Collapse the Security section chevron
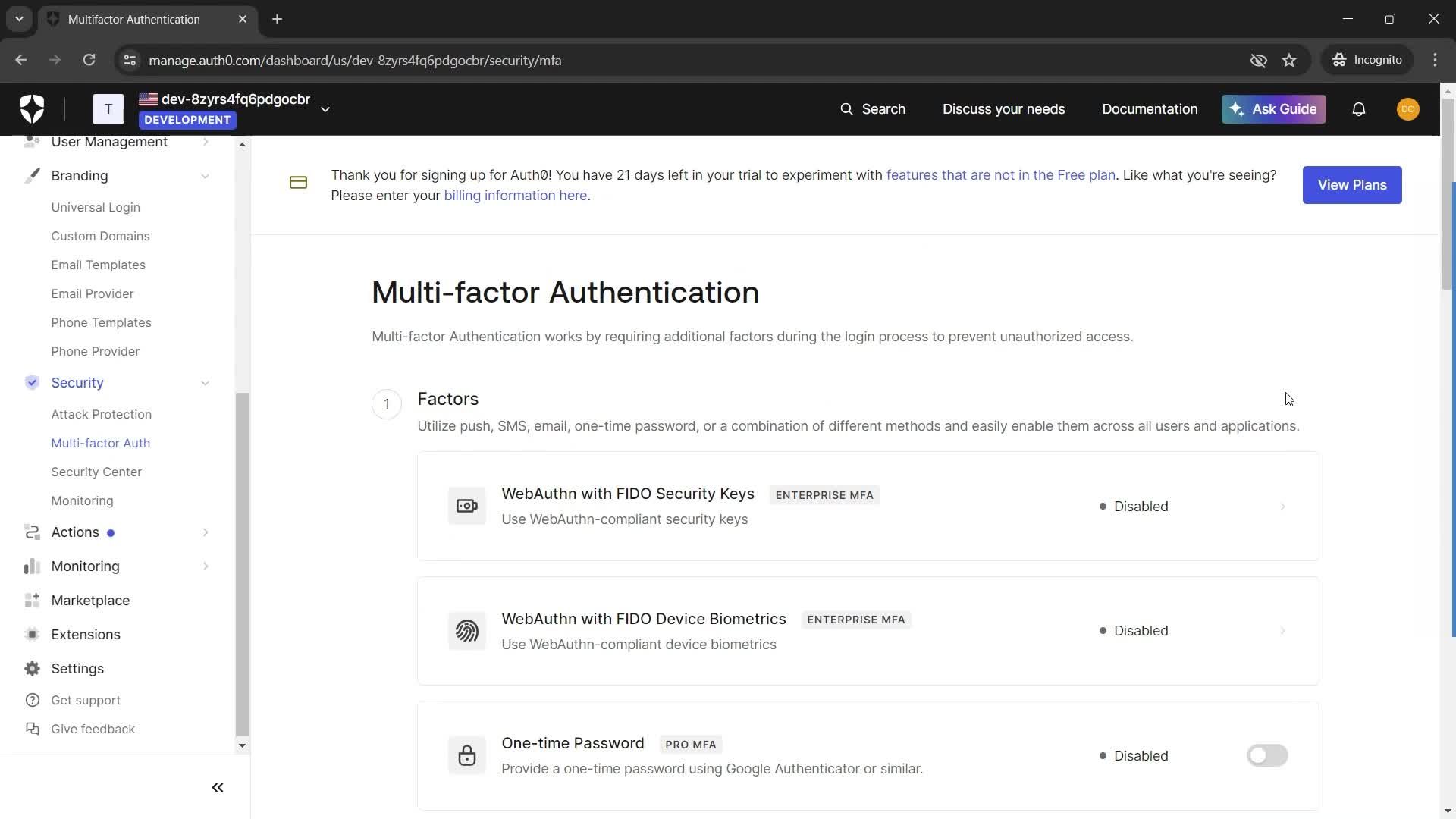The image size is (1456, 819). 205,383
